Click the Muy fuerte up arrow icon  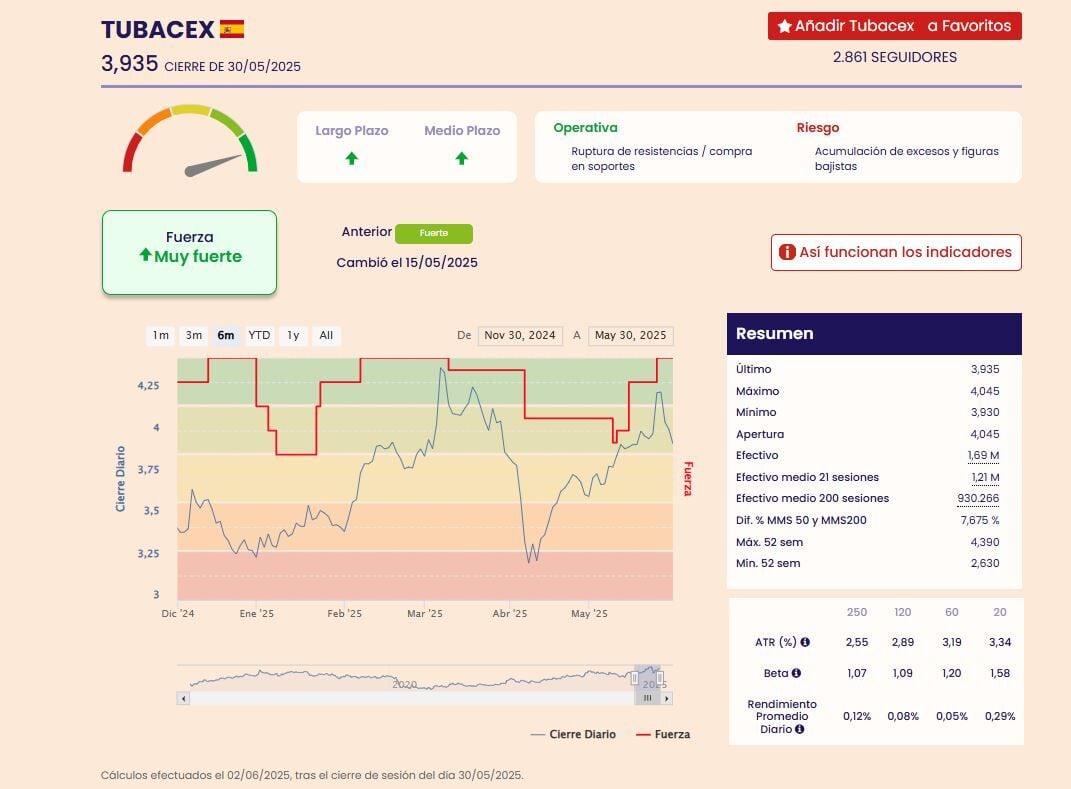point(145,255)
